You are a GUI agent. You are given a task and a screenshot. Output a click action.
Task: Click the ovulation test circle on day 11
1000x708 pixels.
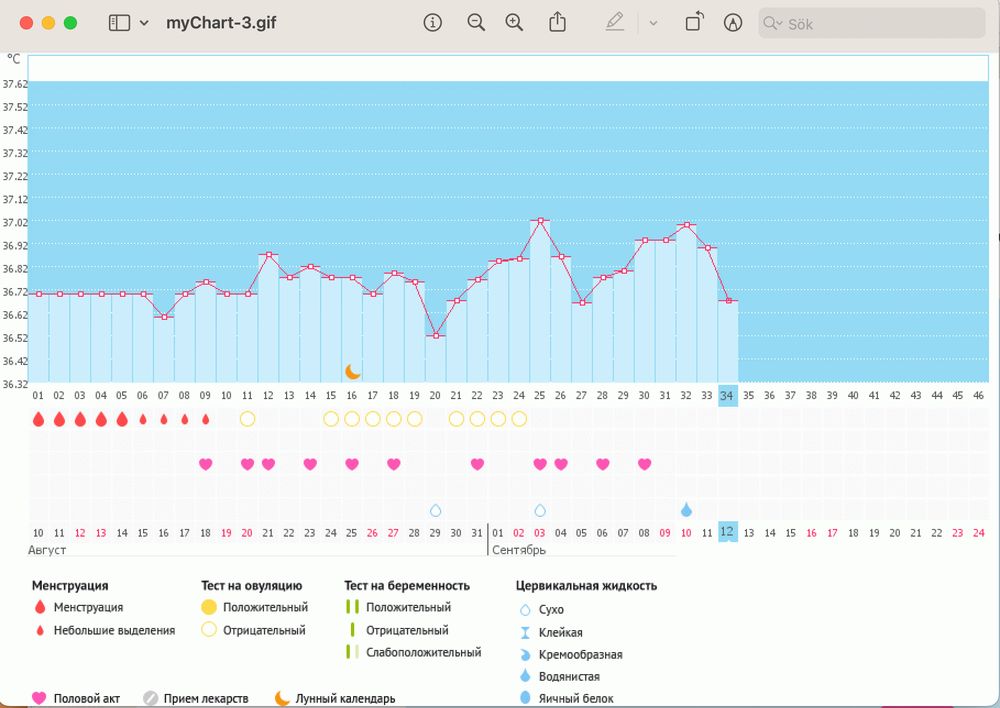coord(247,419)
